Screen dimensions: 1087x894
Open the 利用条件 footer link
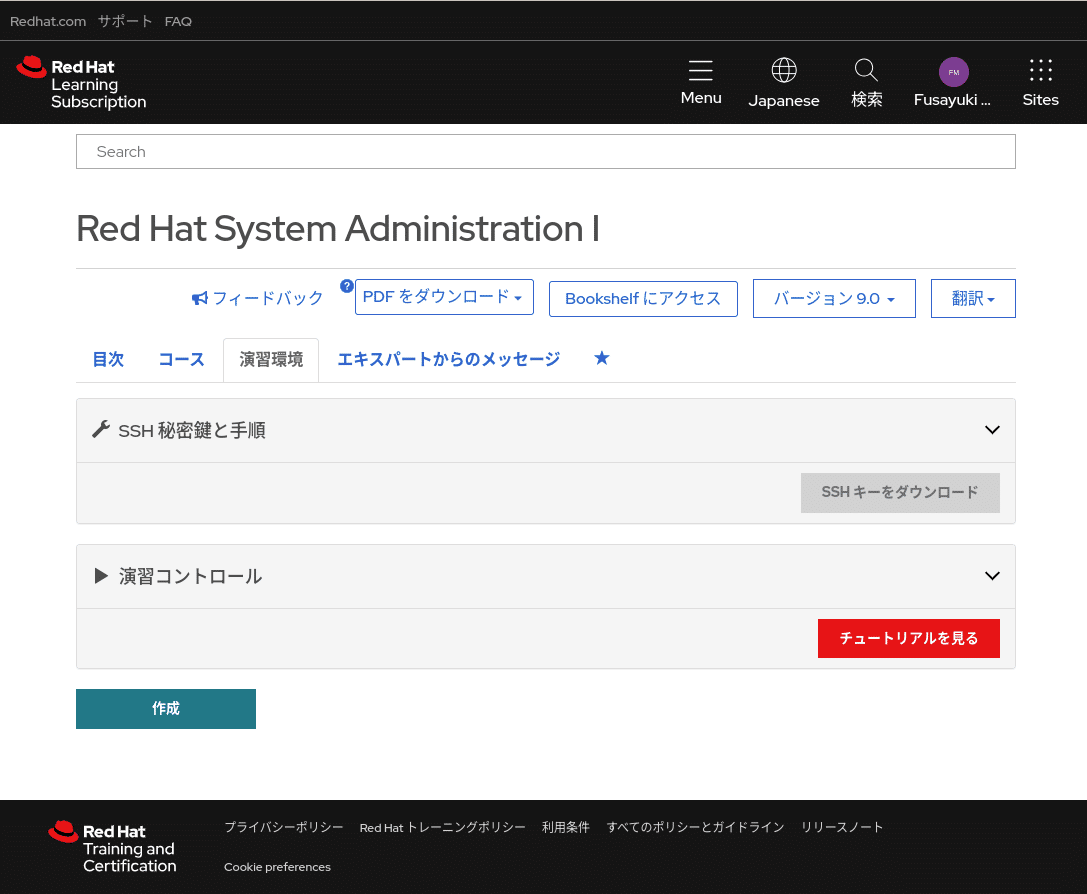click(x=566, y=827)
